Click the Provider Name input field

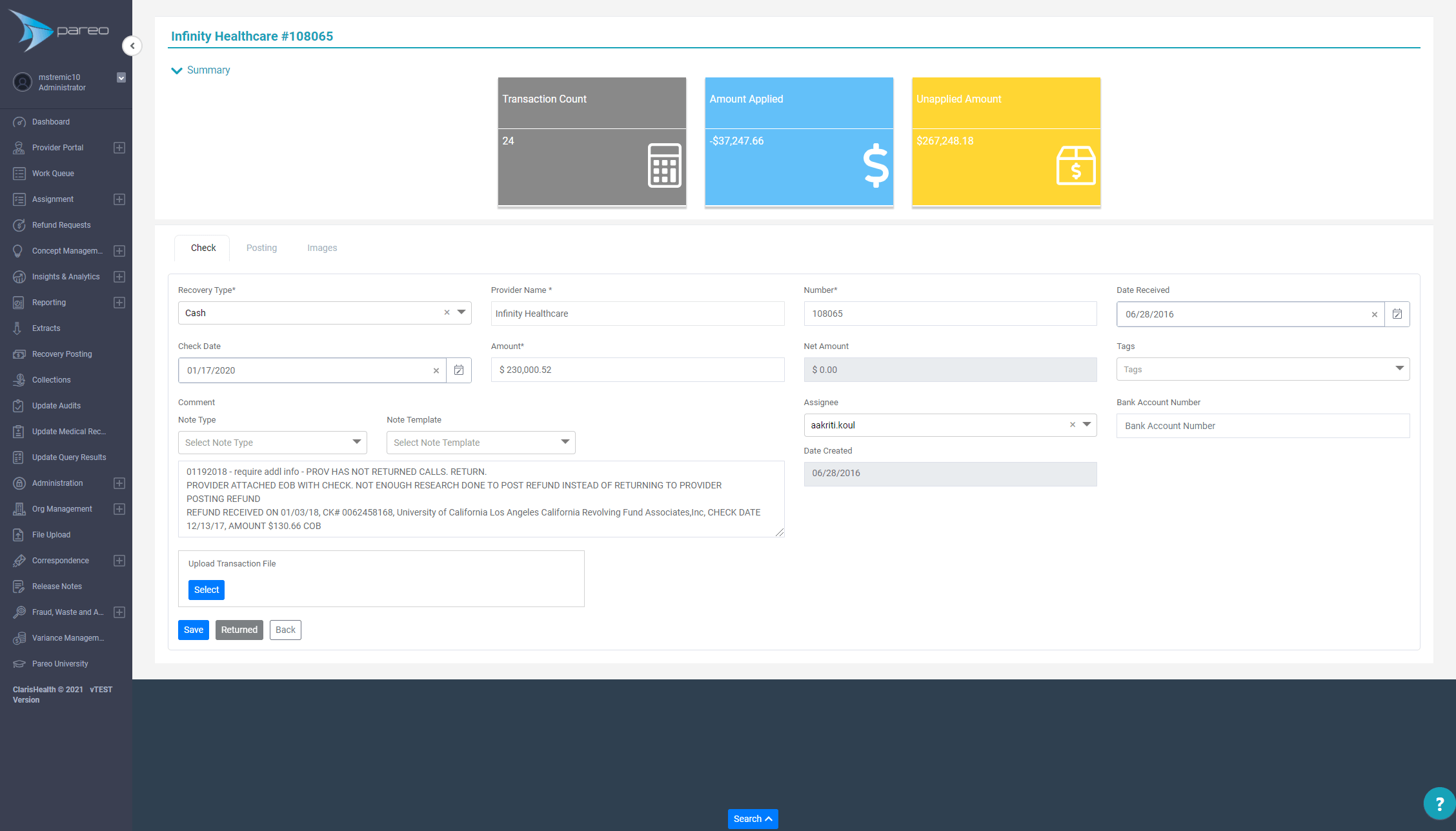coord(638,314)
